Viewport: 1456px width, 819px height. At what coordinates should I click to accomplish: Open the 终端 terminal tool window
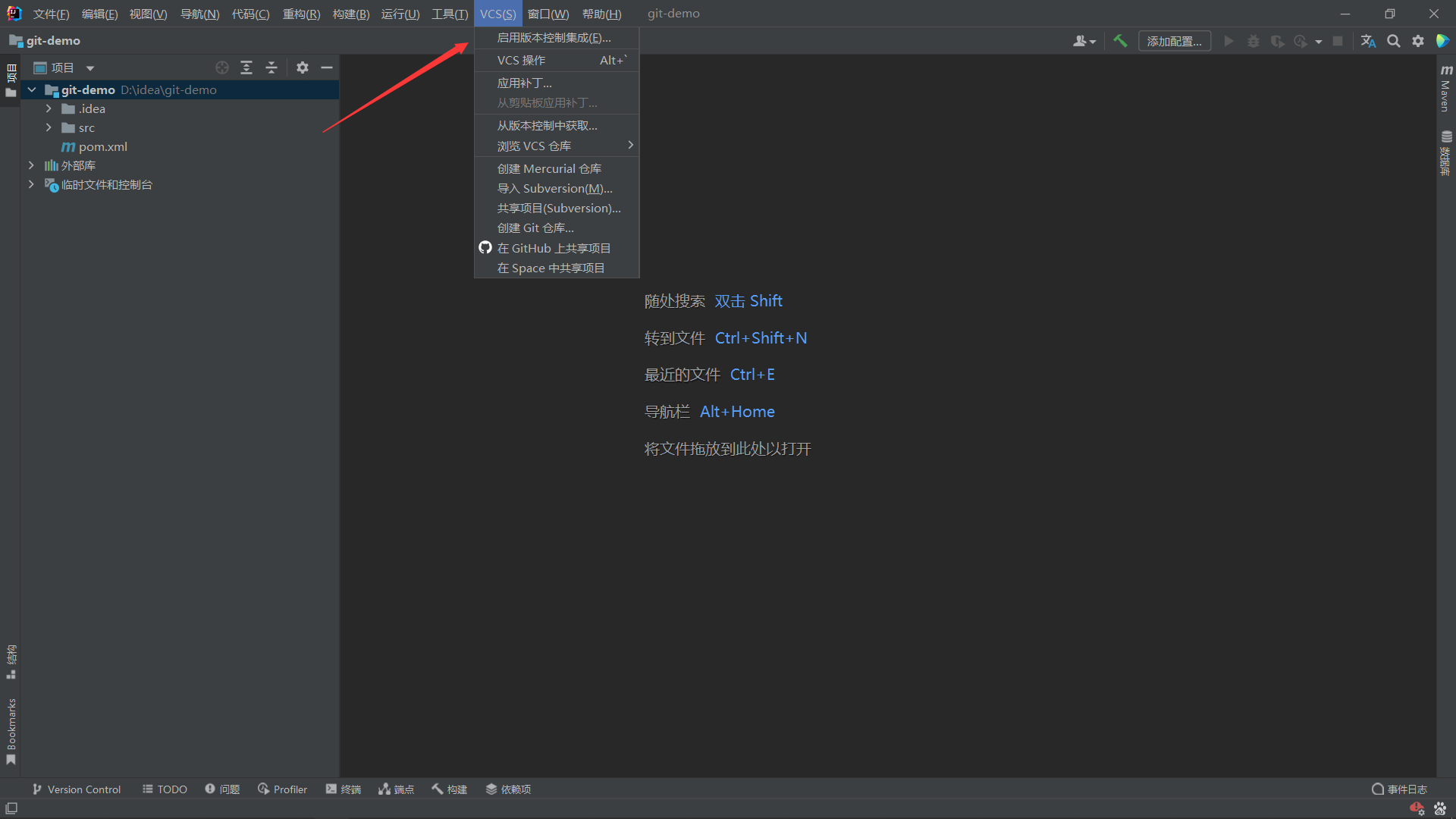coord(343,789)
